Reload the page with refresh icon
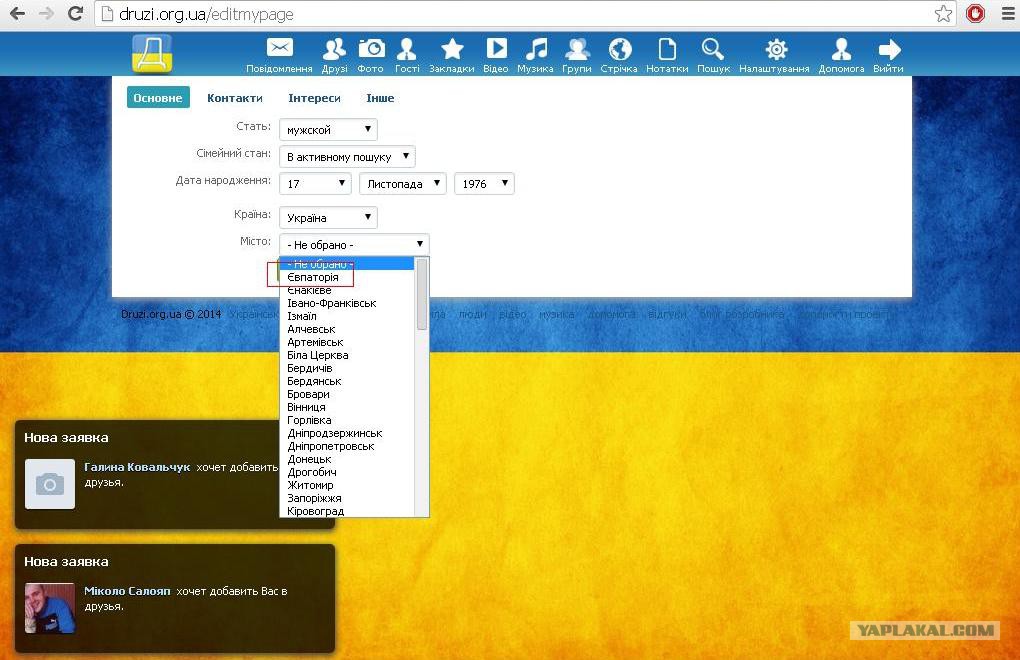 coord(75,14)
